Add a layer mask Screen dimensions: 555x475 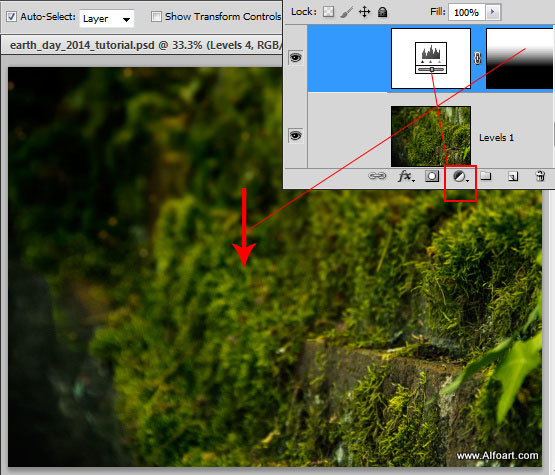[432, 176]
